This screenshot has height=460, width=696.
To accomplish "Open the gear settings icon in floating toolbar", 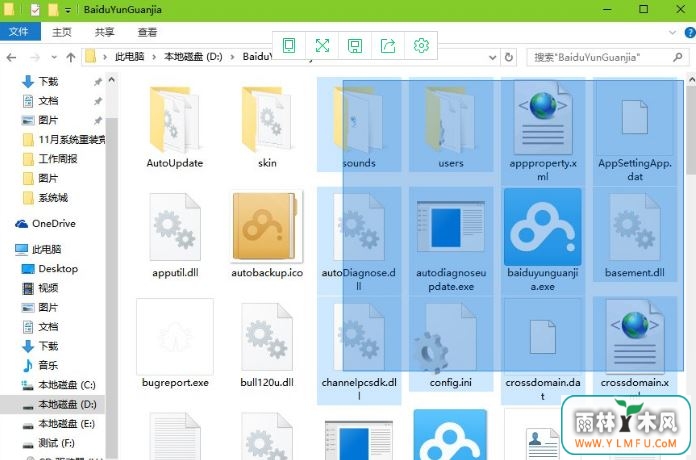I will click(x=421, y=45).
